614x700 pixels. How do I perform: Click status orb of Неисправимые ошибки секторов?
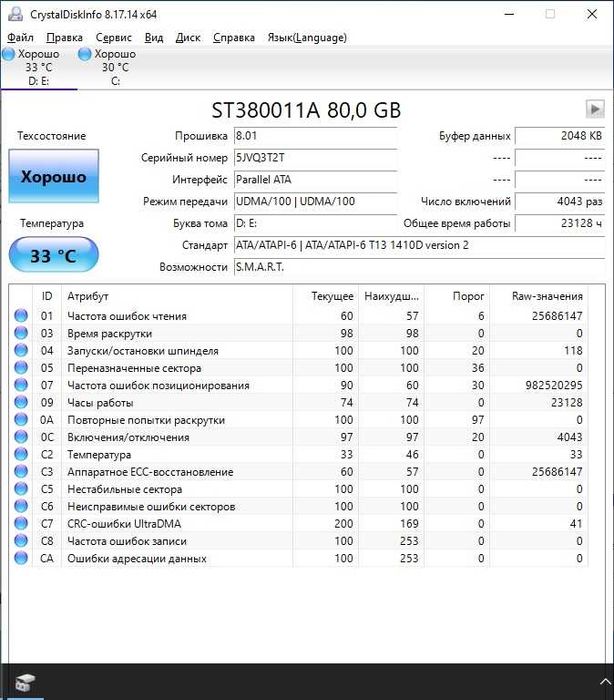point(21,506)
